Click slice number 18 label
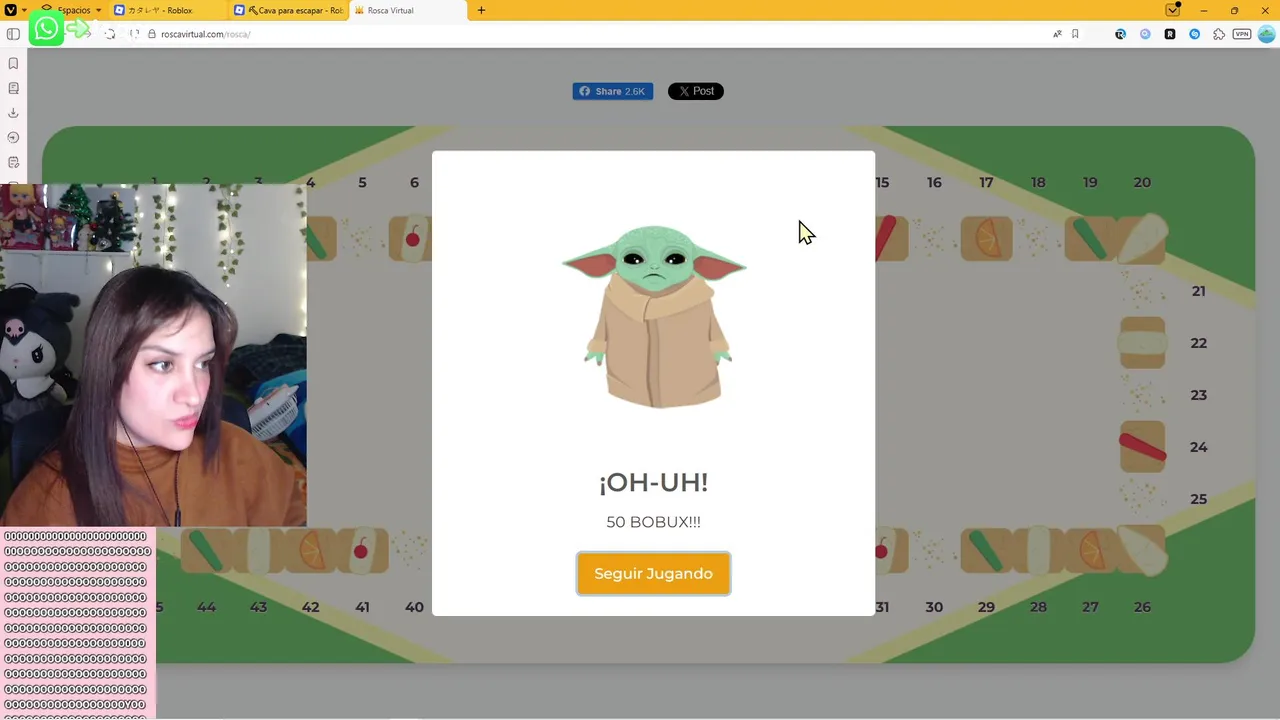 (x=1038, y=182)
